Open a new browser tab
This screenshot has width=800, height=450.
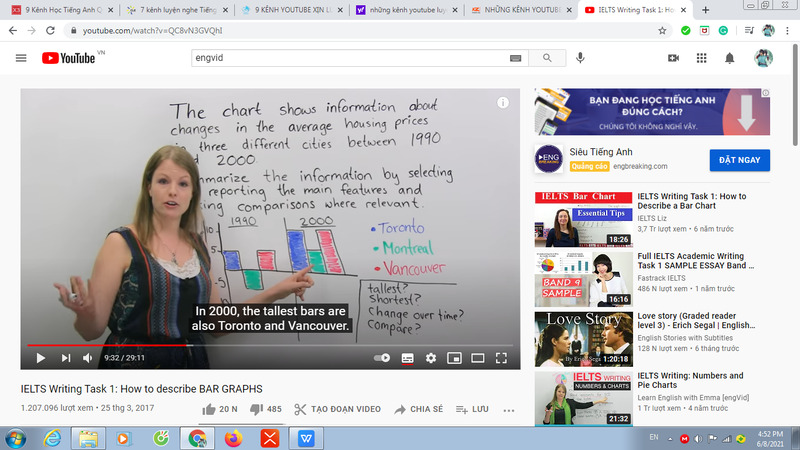click(x=705, y=10)
